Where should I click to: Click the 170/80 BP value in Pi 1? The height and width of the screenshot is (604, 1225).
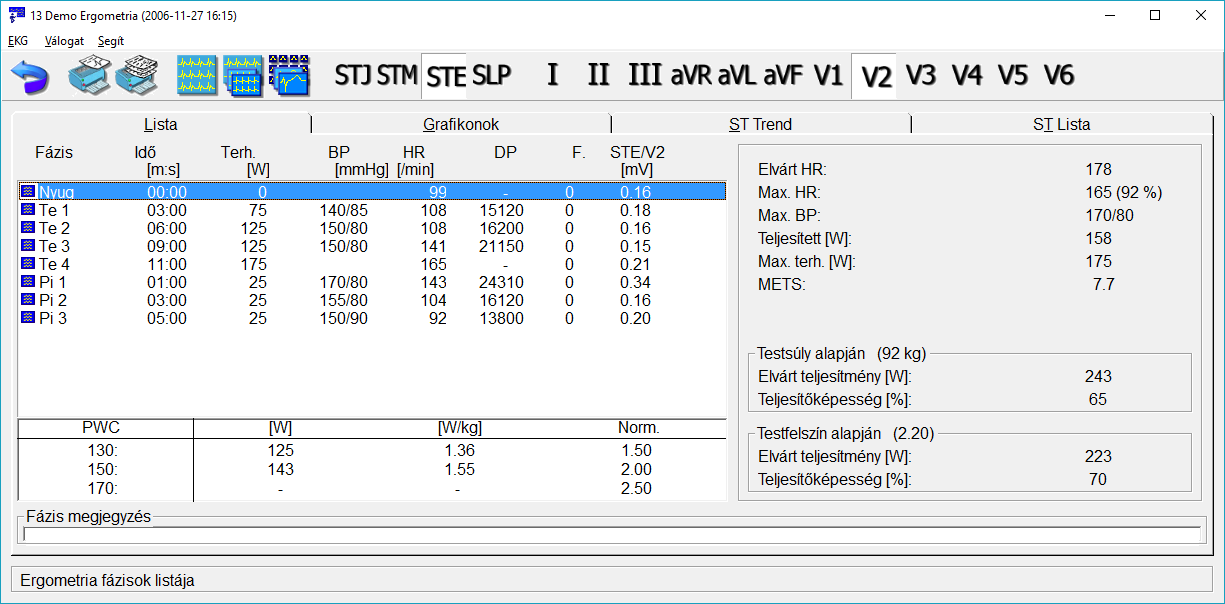(x=343, y=283)
